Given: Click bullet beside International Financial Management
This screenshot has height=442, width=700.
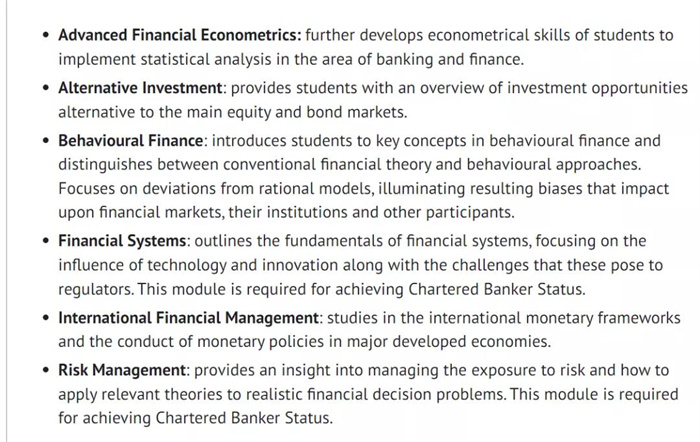Looking at the screenshot, I should point(46,318).
